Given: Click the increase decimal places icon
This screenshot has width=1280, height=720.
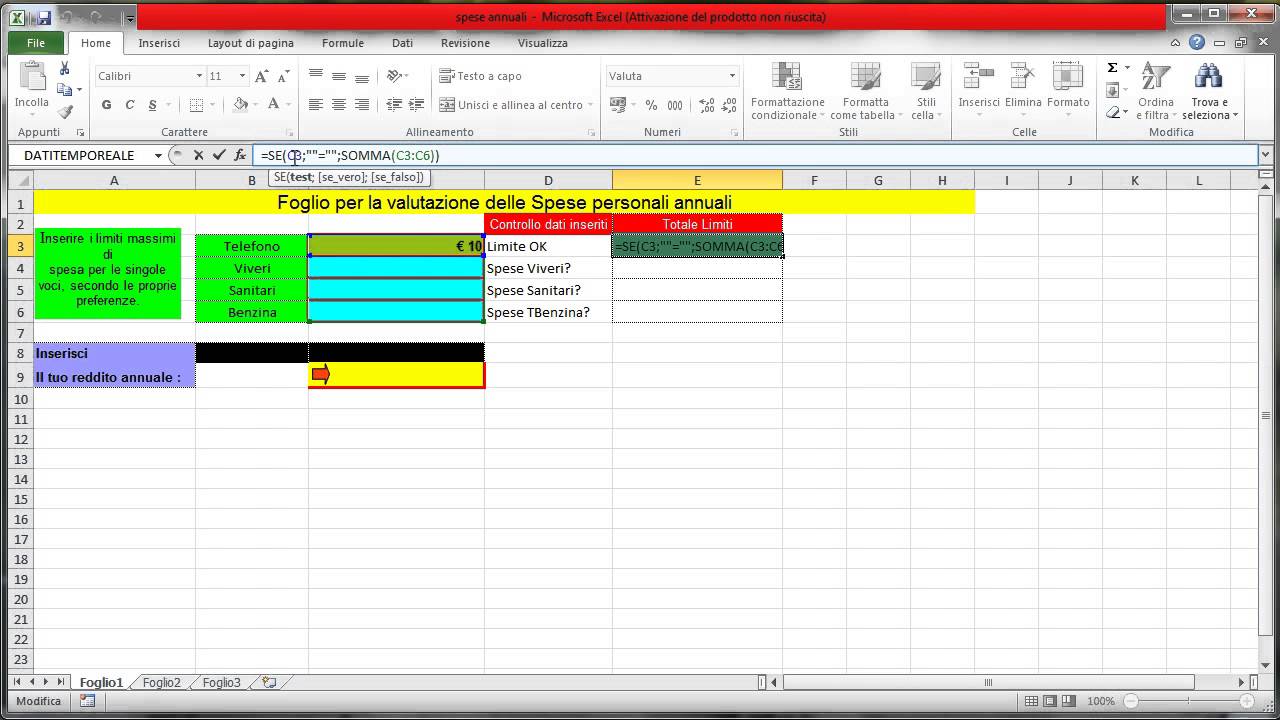Looking at the screenshot, I should (707, 105).
